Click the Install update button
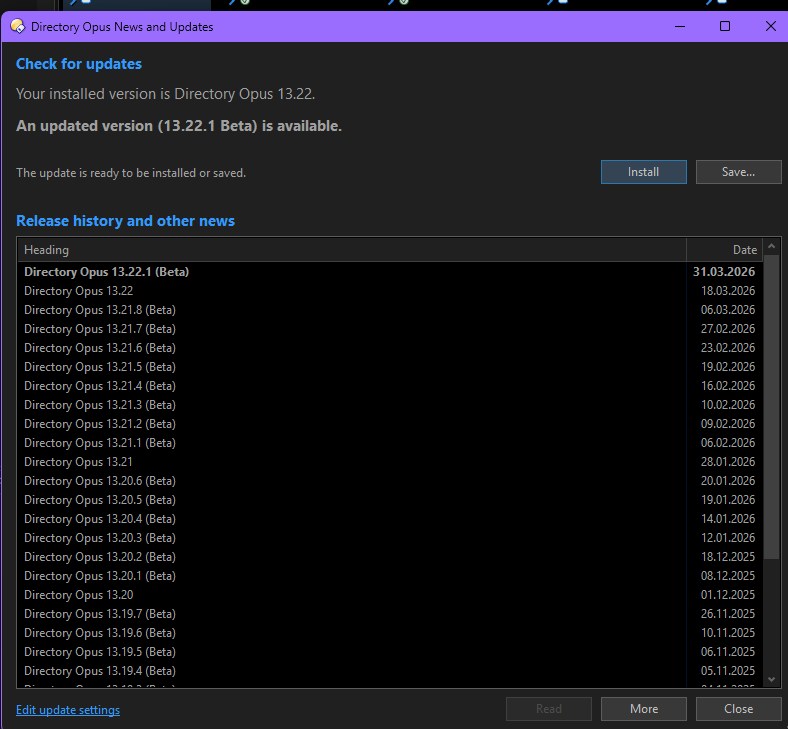Image resolution: width=788 pixels, height=729 pixels. click(643, 172)
